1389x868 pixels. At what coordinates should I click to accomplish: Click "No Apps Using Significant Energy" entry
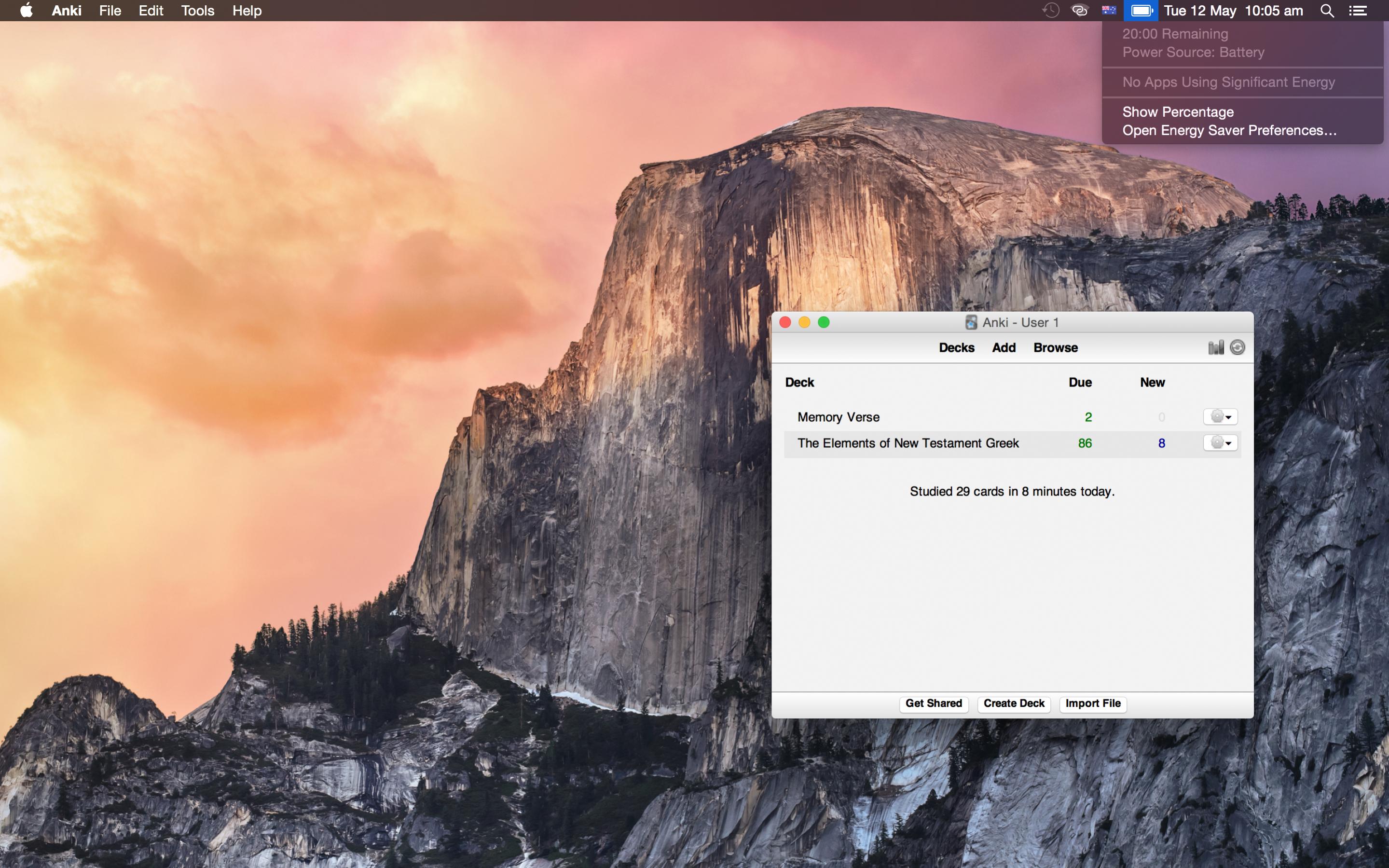click(1228, 82)
